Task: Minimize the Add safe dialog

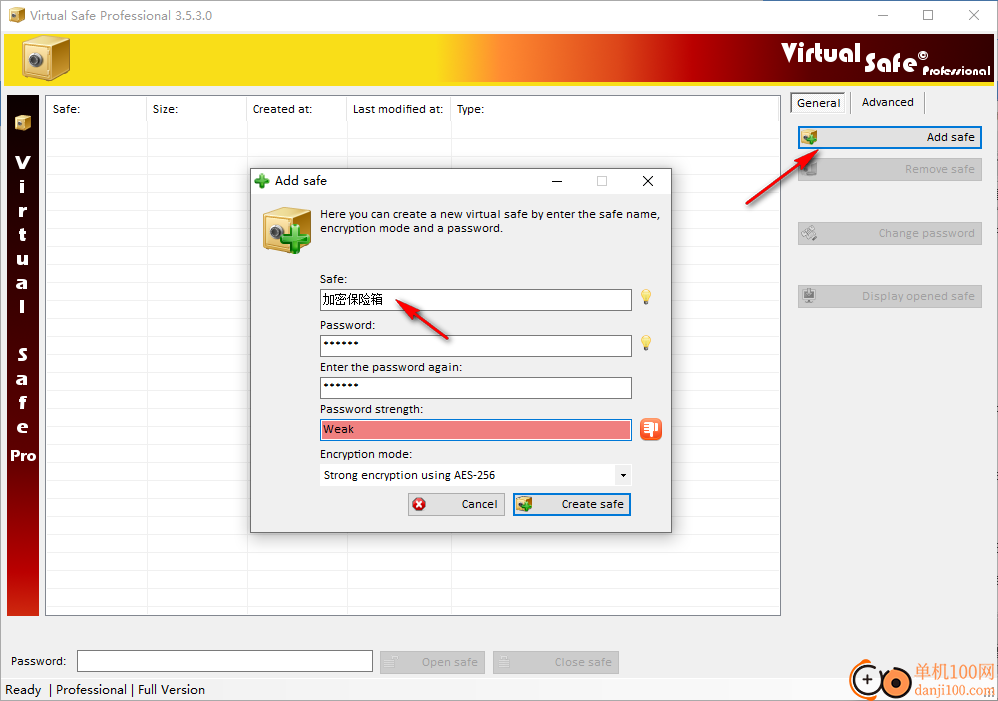Action: [x=557, y=181]
